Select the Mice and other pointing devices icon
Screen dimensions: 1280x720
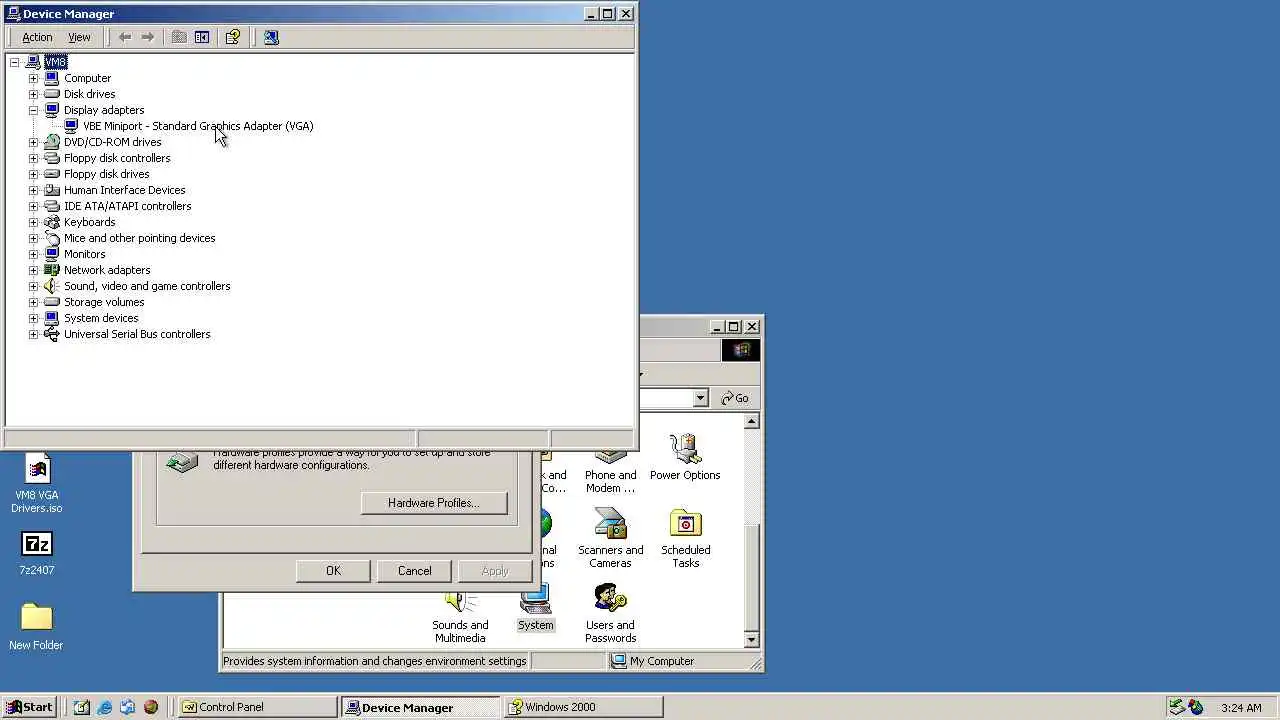[52, 238]
